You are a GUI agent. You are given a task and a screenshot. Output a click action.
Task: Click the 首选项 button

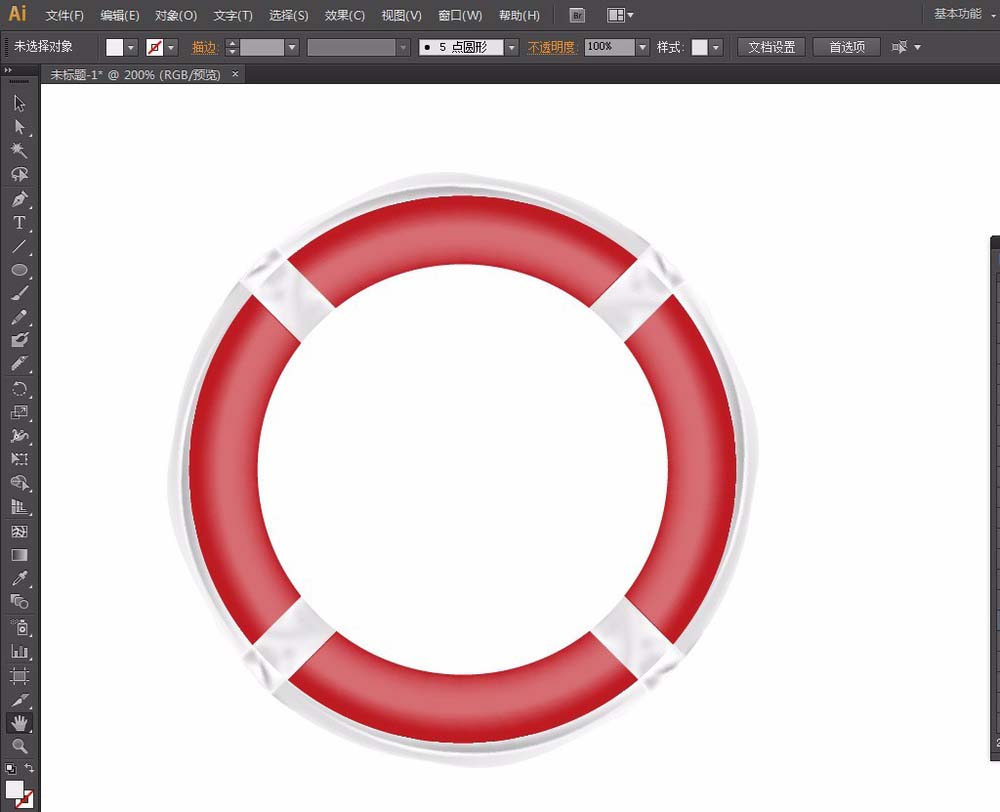click(x=846, y=47)
